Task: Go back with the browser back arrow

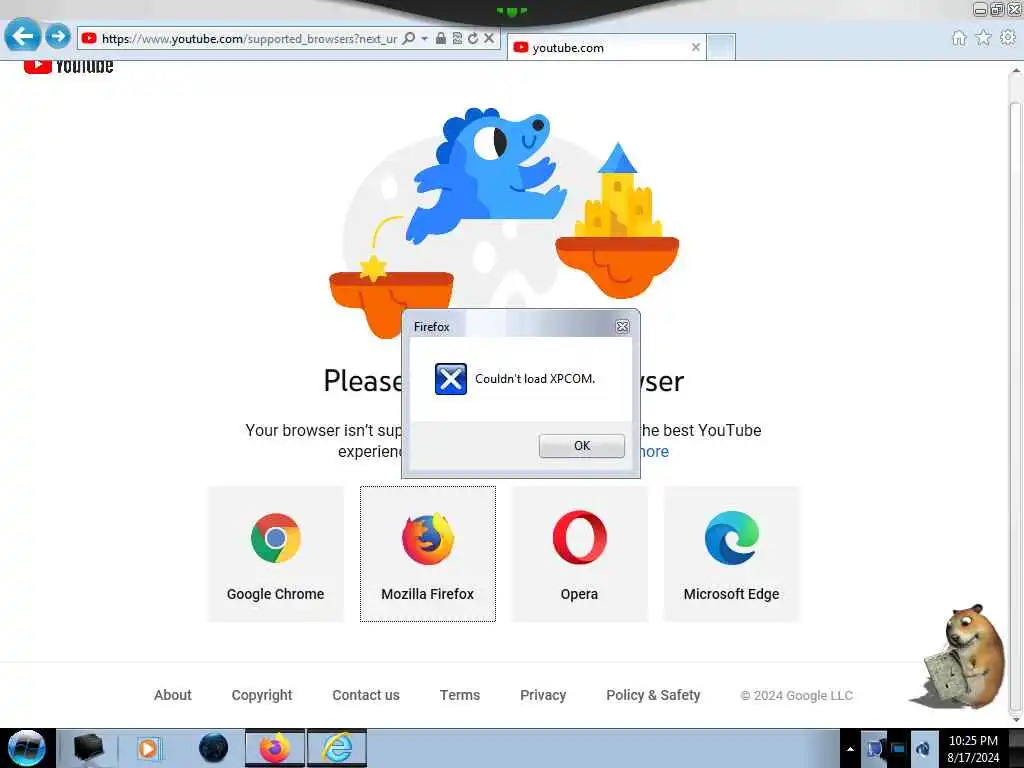Action: pos(23,35)
